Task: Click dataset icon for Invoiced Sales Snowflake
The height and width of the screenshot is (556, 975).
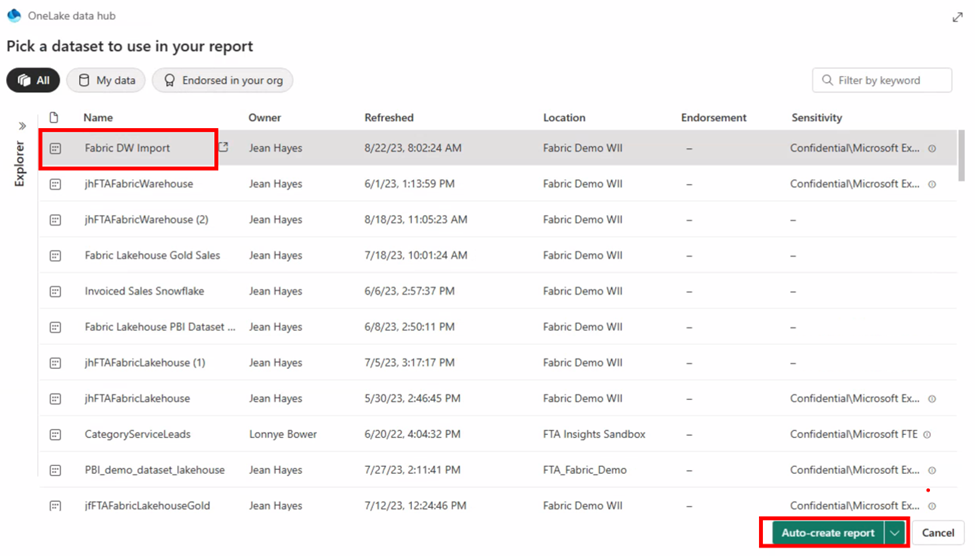Action: [55, 291]
